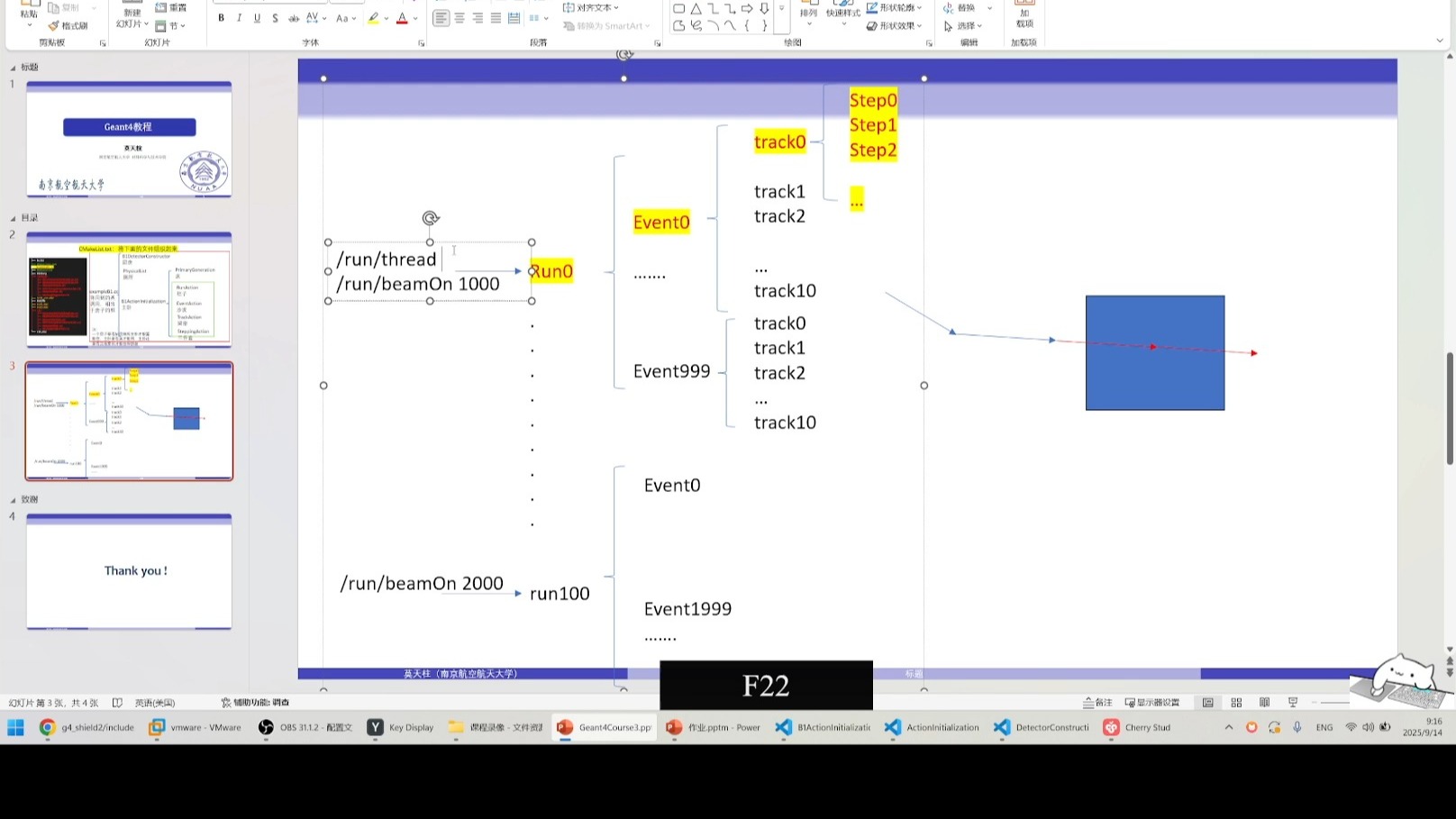Apply distributed paragraph alignment
1456x819 pixels.
[x=514, y=18]
